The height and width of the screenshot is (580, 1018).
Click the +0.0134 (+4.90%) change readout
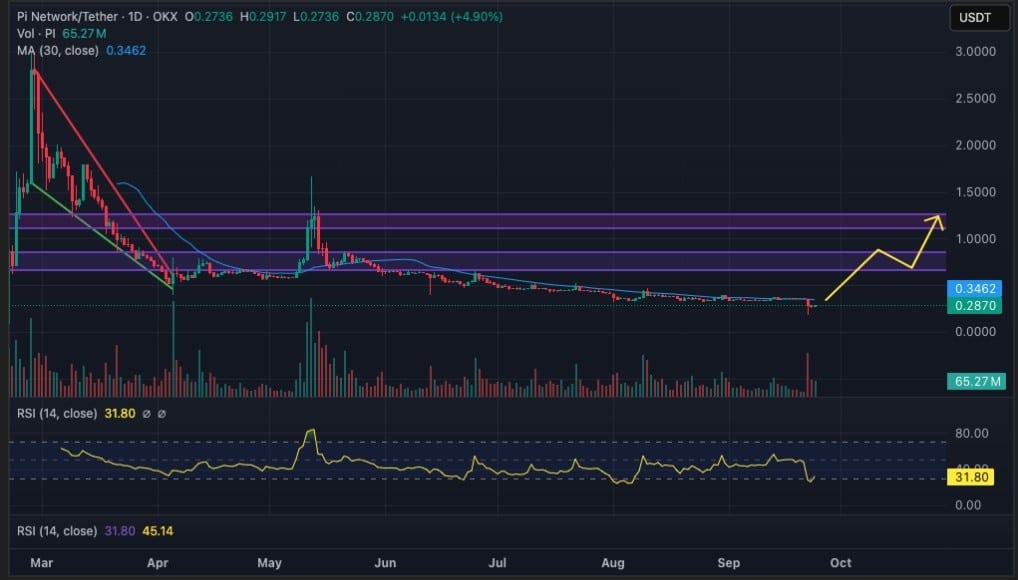[x=451, y=17]
